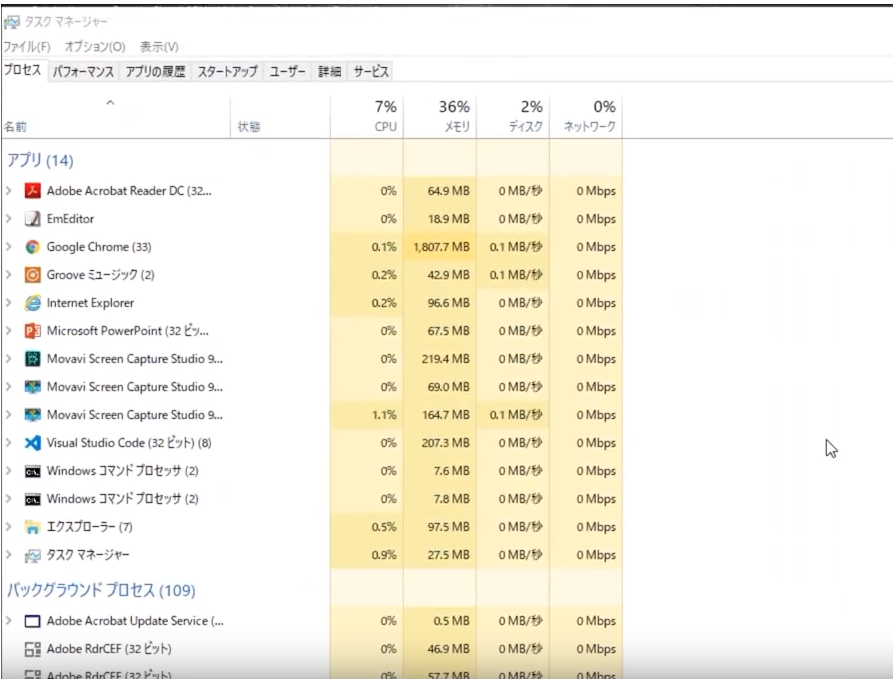Open the ファイル(F) menu
Screen dimensions: 893x679
point(26,47)
